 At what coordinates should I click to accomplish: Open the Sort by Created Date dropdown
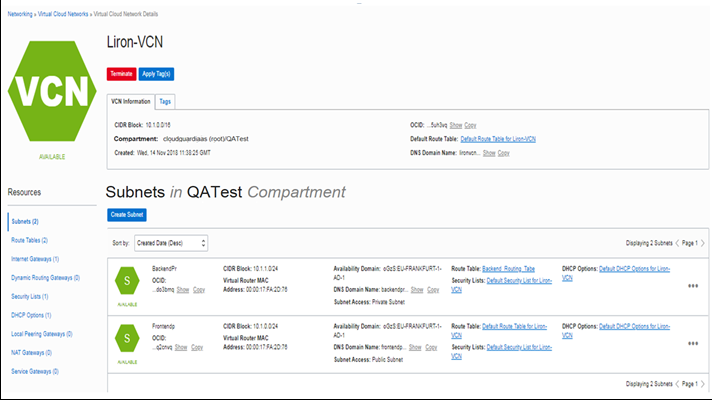[x=171, y=243]
